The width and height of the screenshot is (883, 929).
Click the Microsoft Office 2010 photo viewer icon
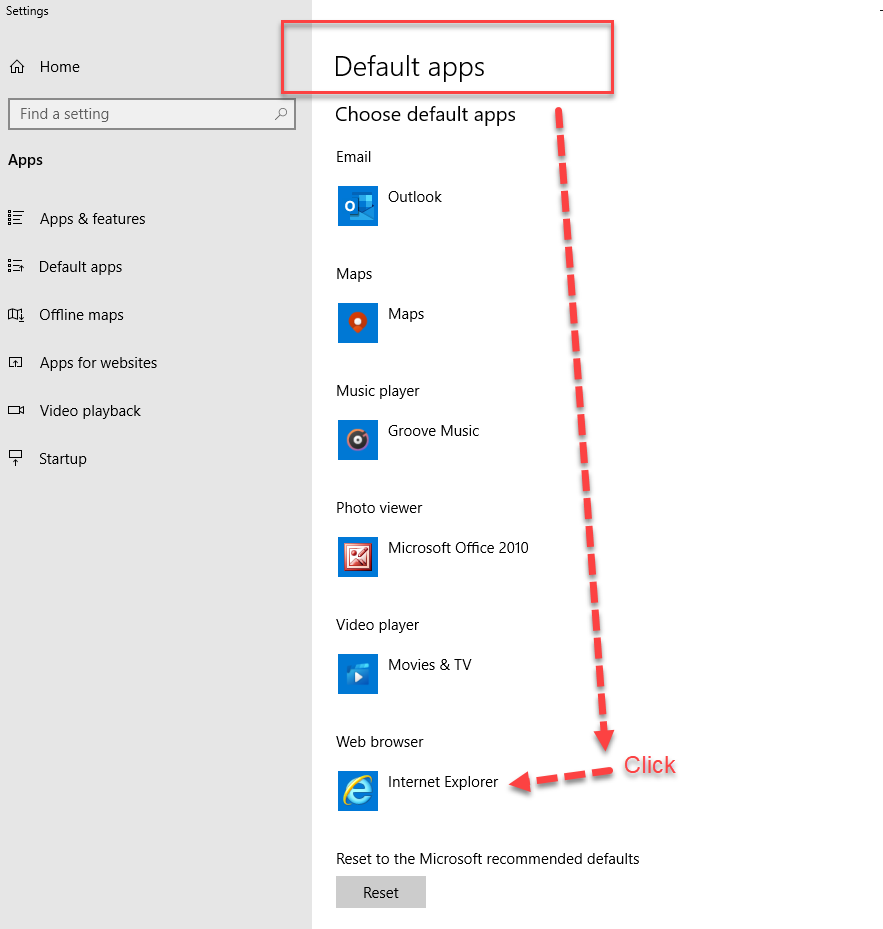357,557
